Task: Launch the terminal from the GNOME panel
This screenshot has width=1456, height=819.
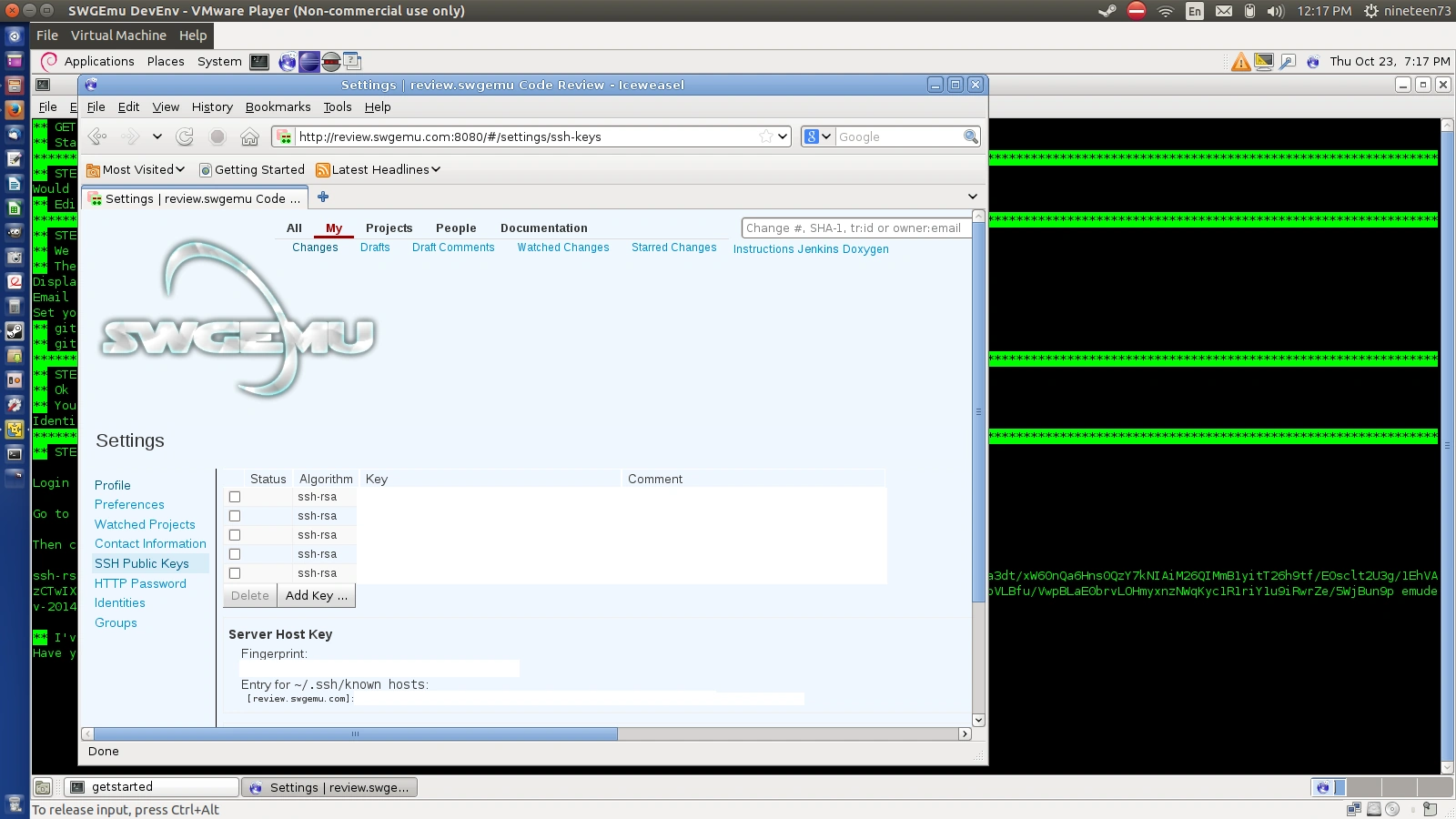Action: click(x=259, y=62)
